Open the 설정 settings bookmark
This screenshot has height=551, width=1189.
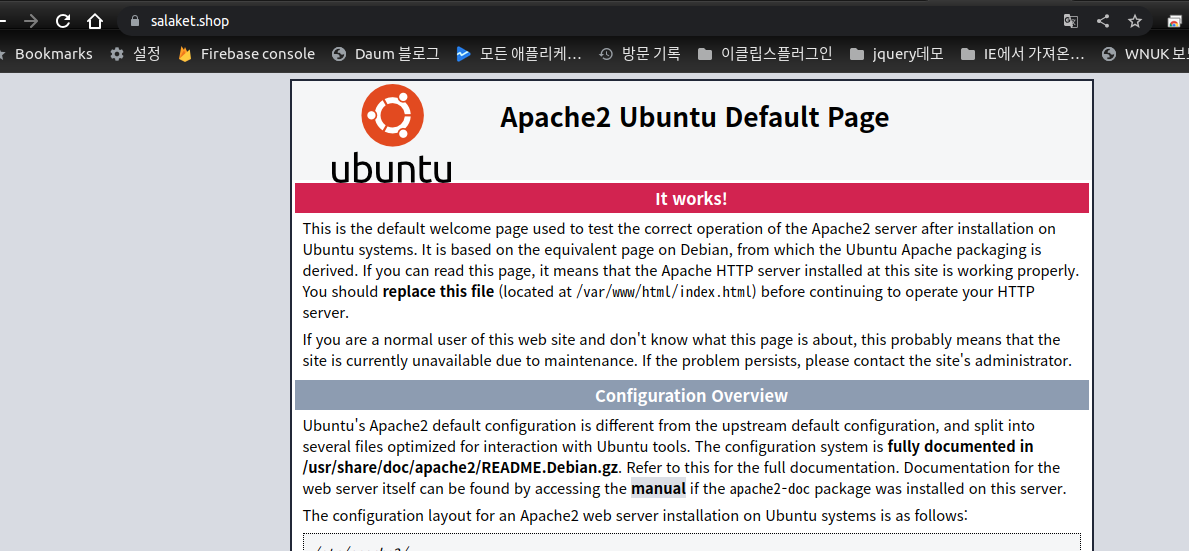[x=135, y=54]
